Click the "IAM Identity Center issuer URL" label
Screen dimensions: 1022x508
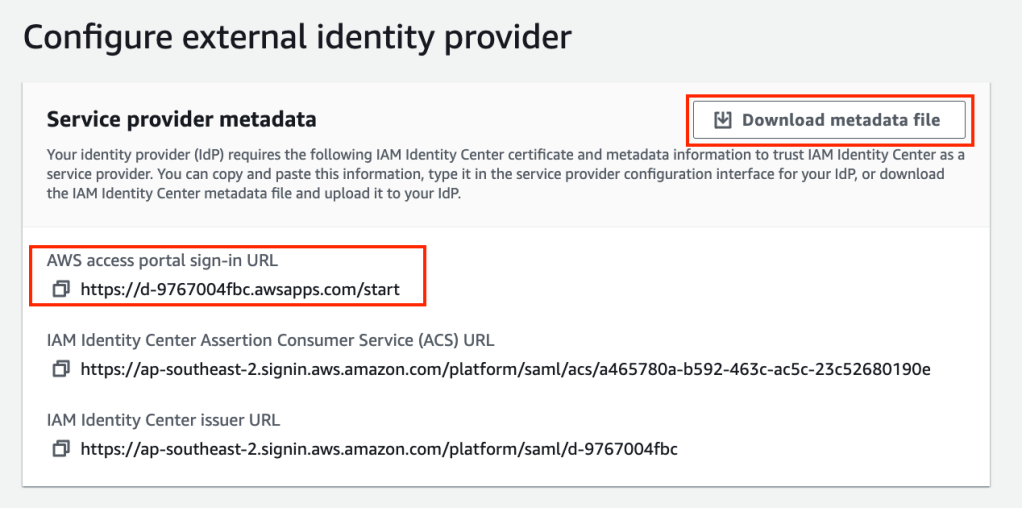[x=163, y=420]
